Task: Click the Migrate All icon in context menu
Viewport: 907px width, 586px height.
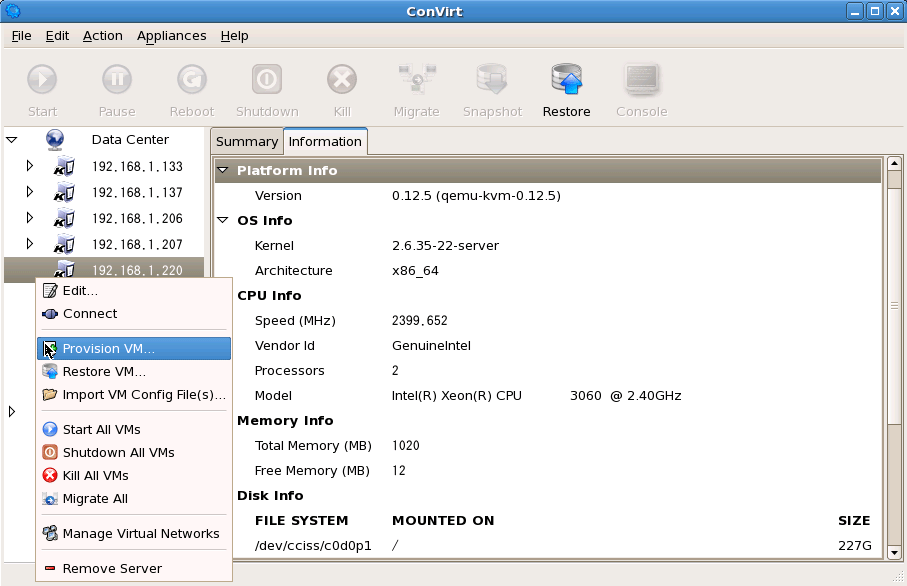Action: (50, 499)
